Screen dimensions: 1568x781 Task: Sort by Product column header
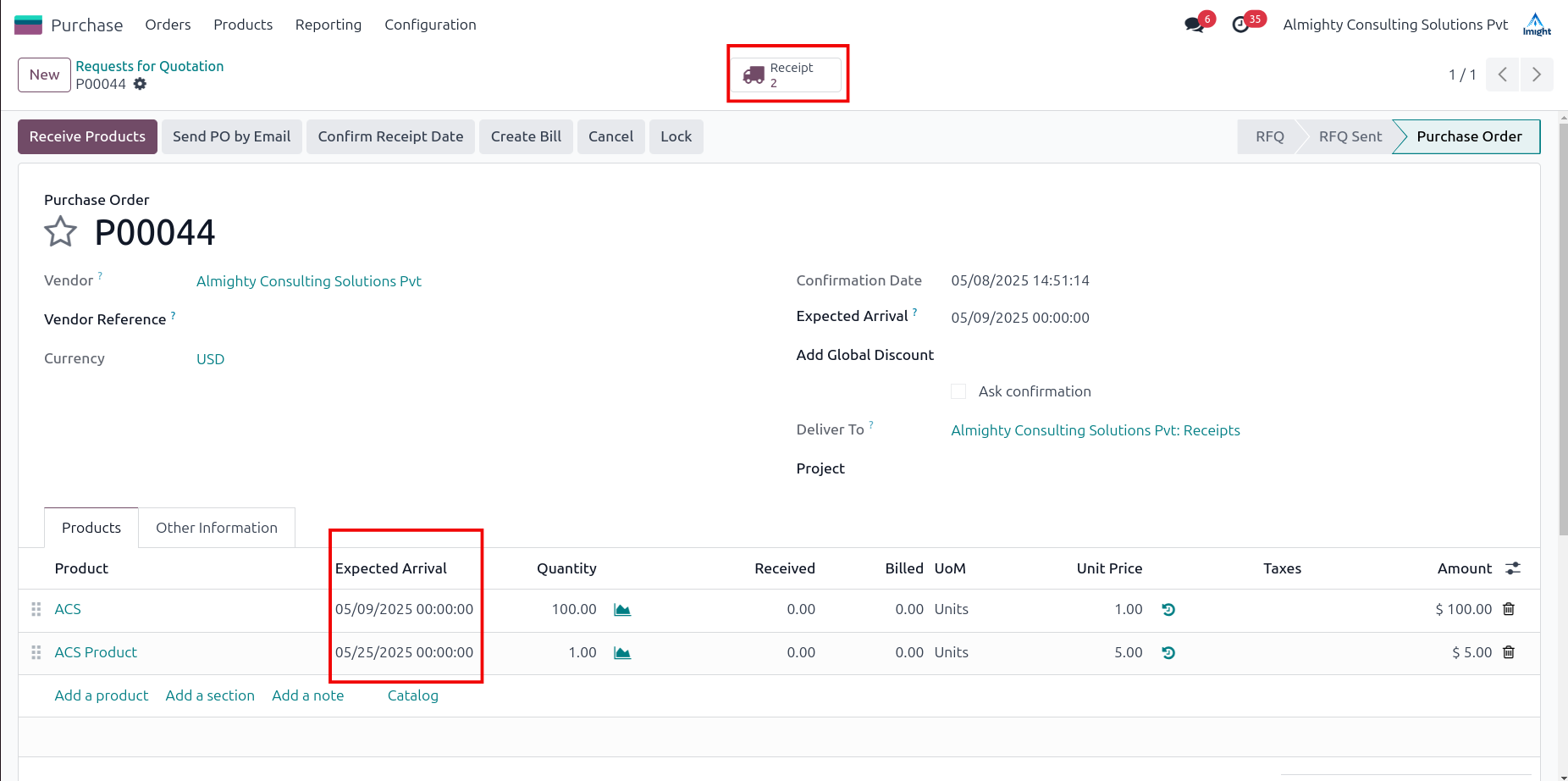[81, 568]
